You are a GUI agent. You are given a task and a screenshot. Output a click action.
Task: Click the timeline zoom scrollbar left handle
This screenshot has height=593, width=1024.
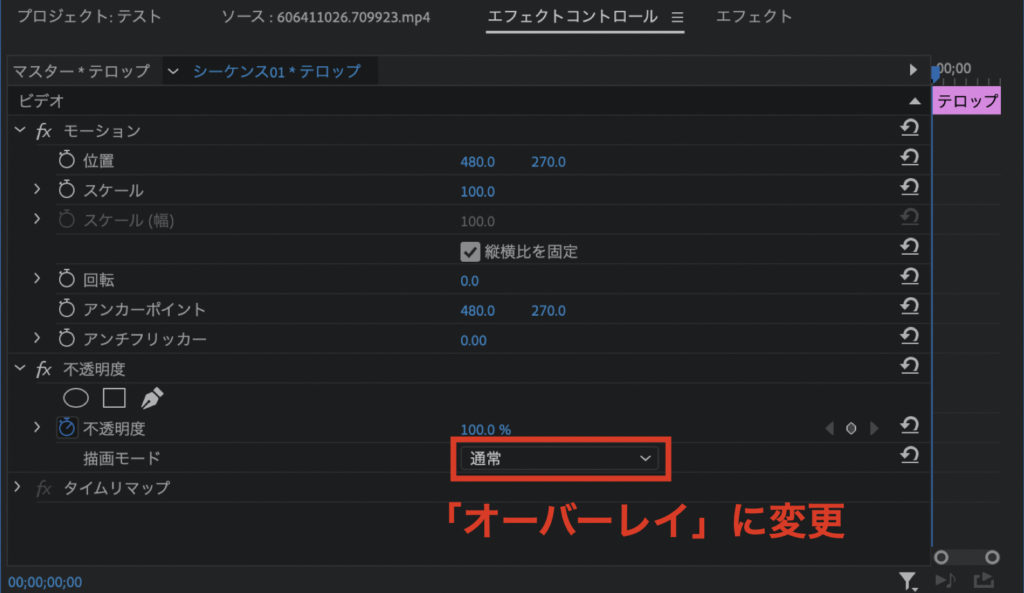click(941, 557)
